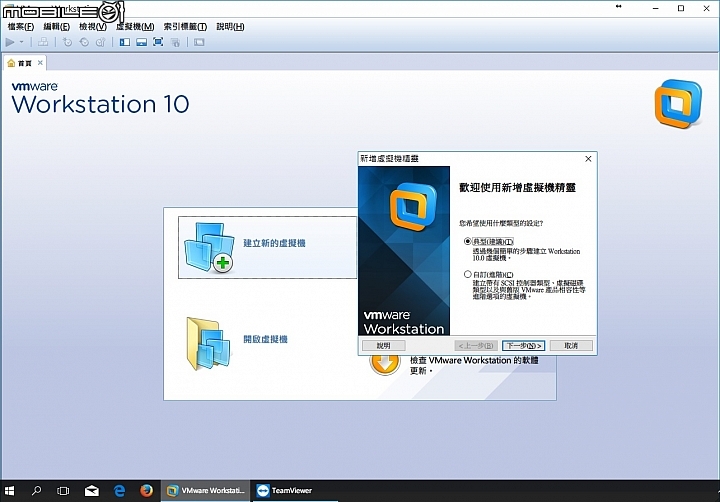Open the Windows Start menu

9,491
